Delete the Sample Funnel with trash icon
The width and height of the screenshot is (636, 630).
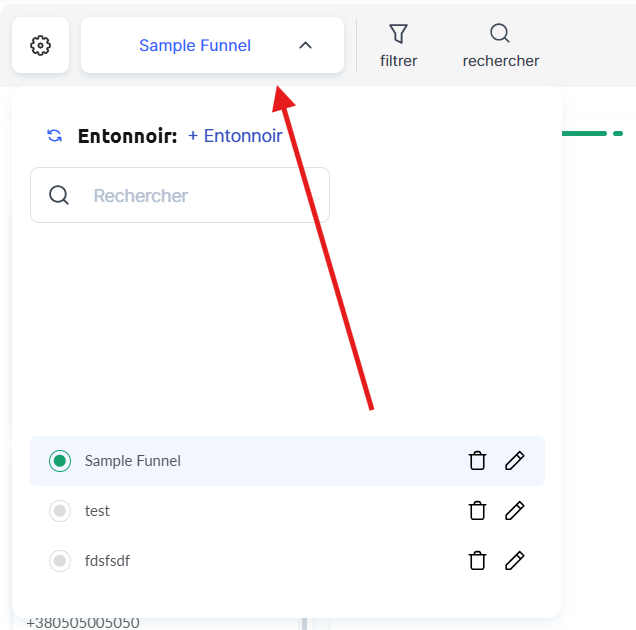(478, 461)
